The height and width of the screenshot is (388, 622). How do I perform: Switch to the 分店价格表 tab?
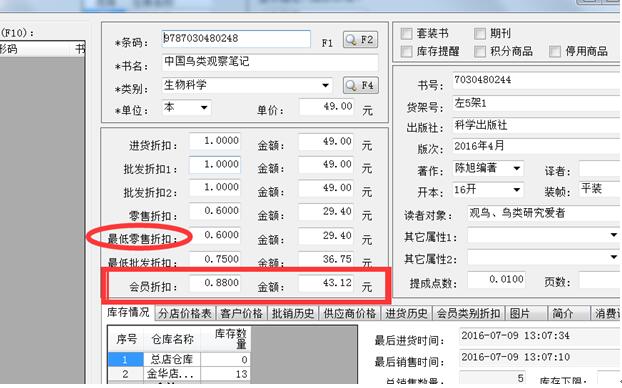[x=185, y=313]
